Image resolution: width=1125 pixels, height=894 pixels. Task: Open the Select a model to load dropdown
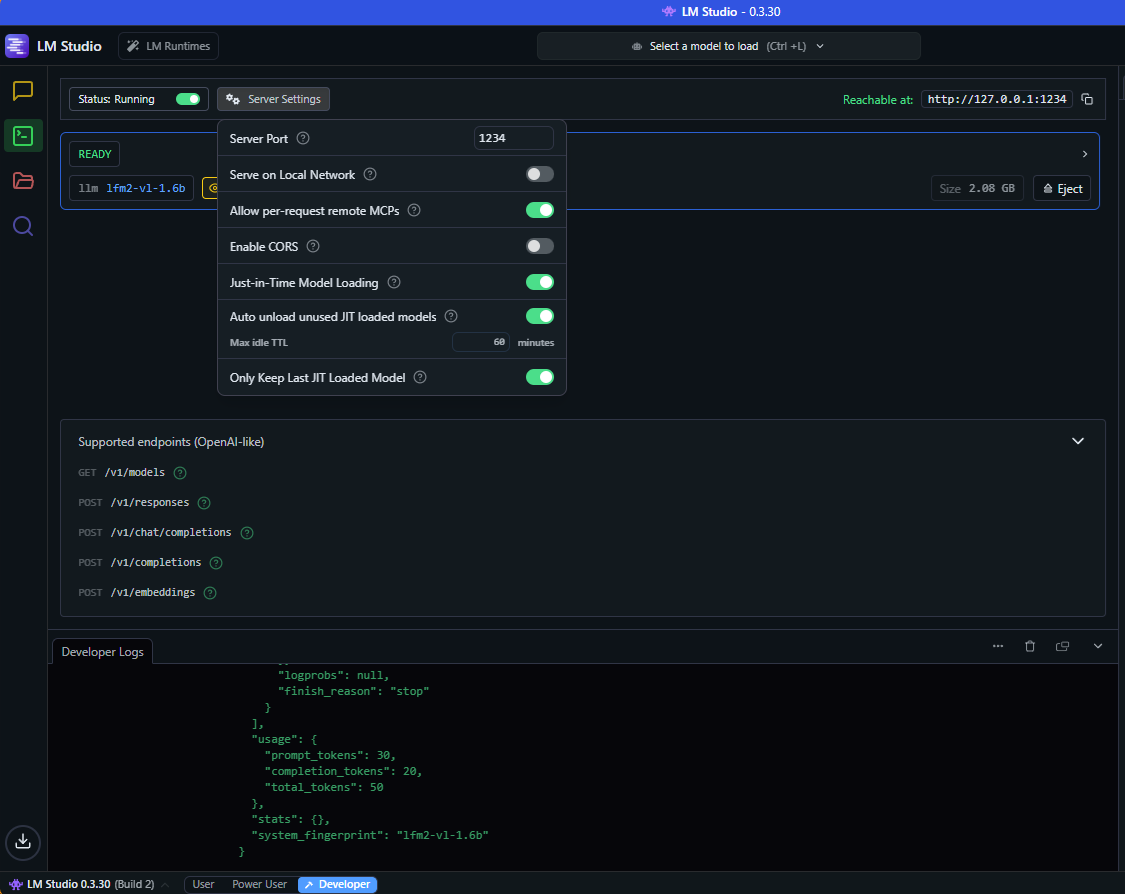point(728,46)
